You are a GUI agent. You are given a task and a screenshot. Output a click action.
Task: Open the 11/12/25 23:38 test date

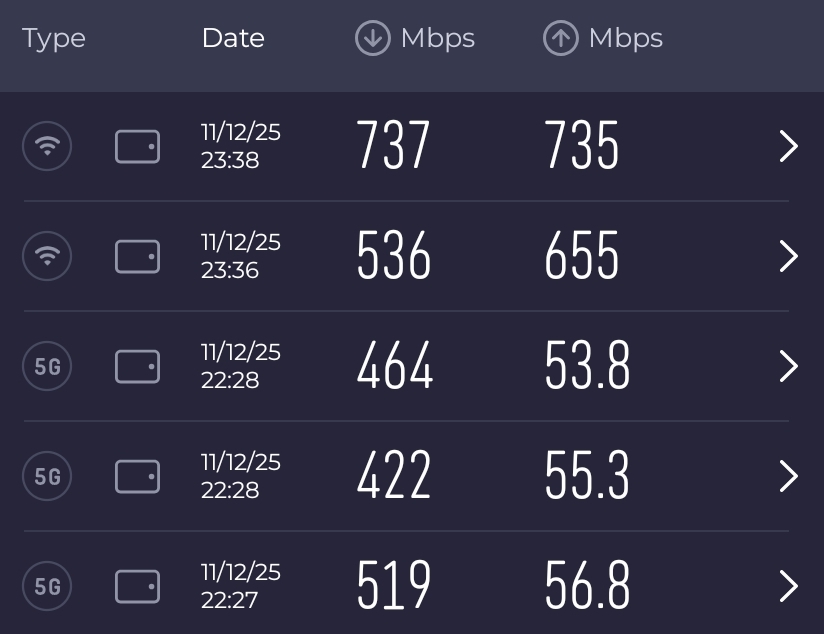pyautogui.click(x=240, y=147)
